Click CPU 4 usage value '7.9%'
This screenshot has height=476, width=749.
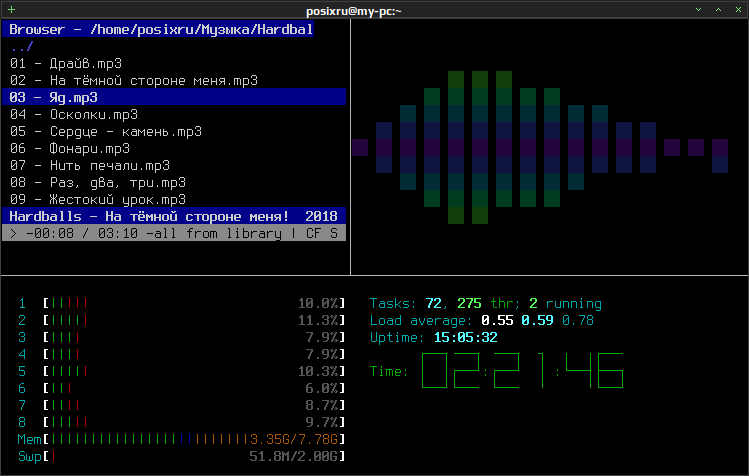point(321,354)
